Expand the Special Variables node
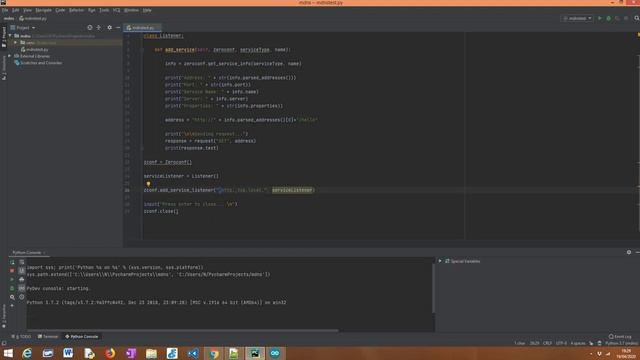 440,261
